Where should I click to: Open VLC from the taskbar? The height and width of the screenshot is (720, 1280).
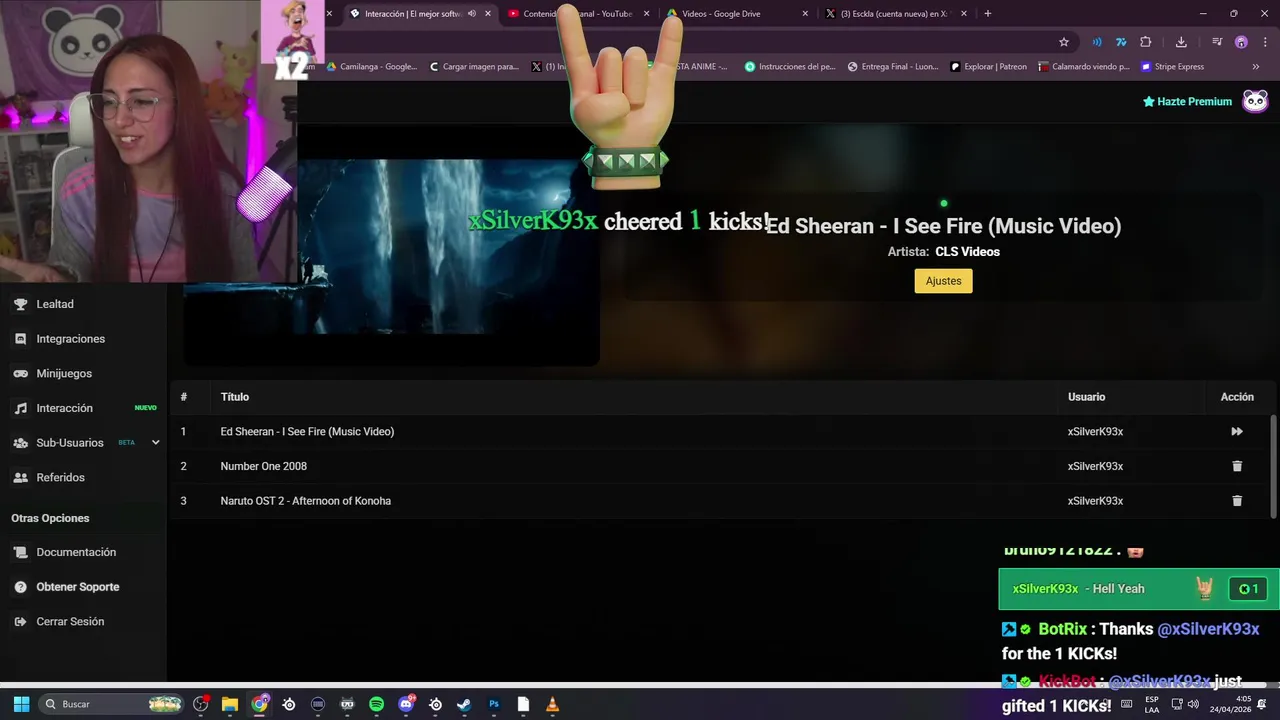(x=552, y=704)
